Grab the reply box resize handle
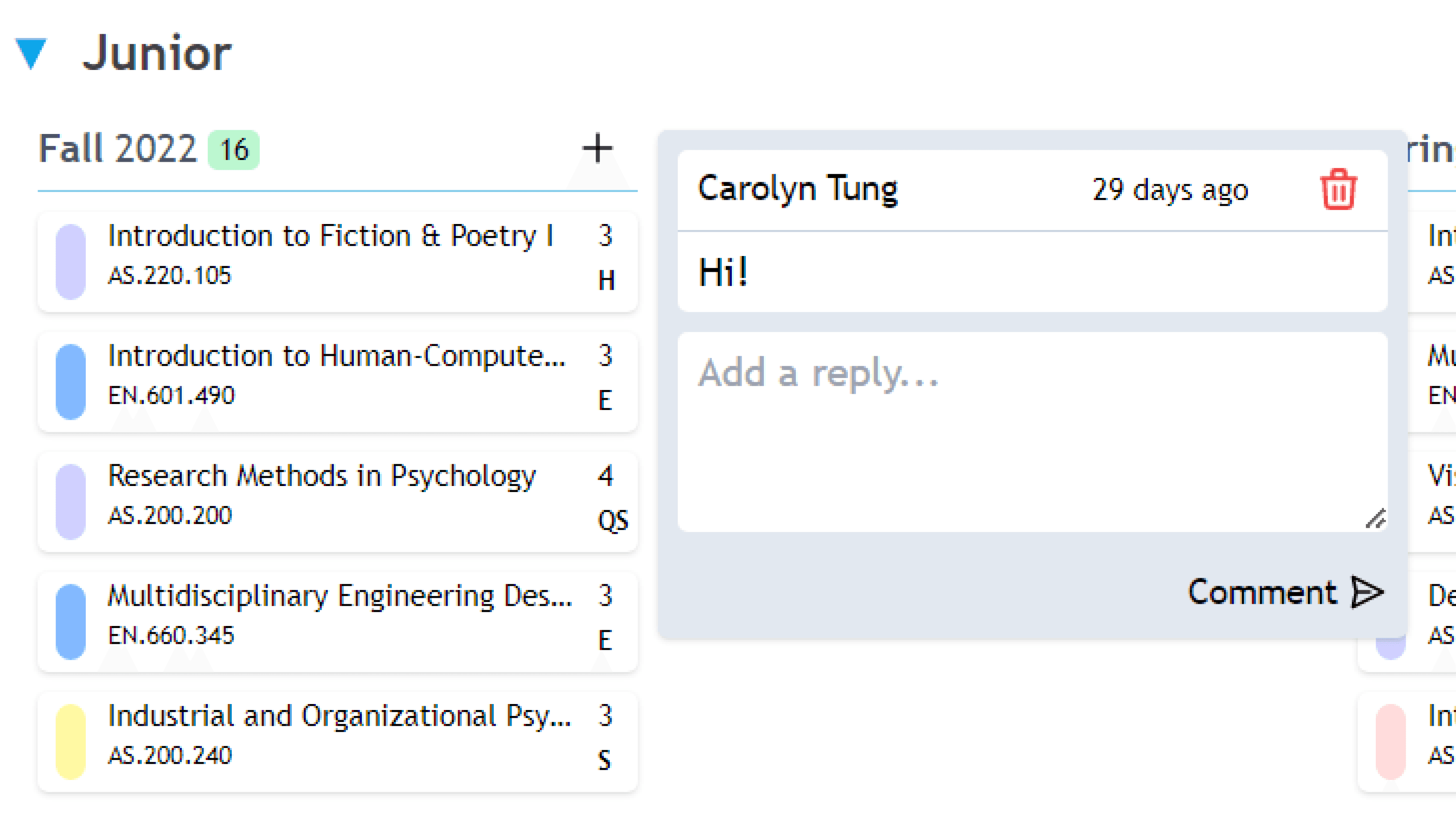 pos(1376,518)
